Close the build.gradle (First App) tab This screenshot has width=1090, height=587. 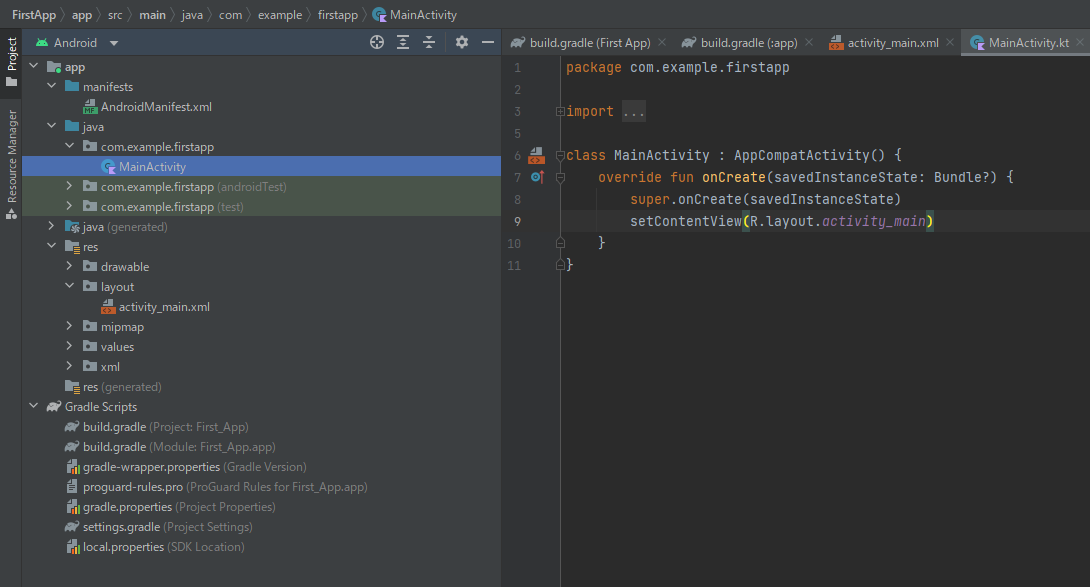(x=662, y=43)
